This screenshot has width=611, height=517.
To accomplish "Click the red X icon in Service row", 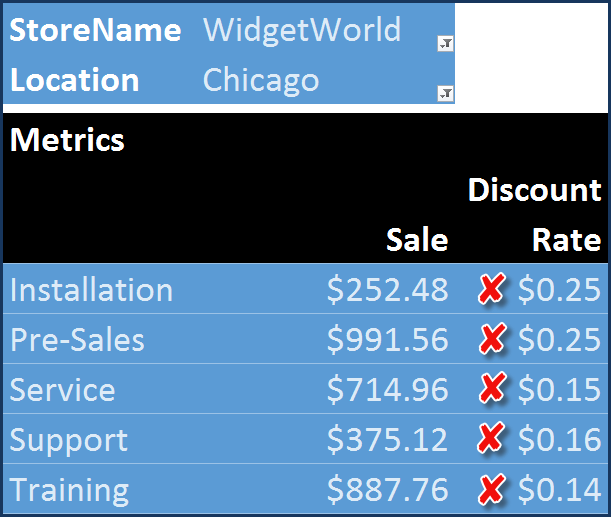I will coord(491,390).
